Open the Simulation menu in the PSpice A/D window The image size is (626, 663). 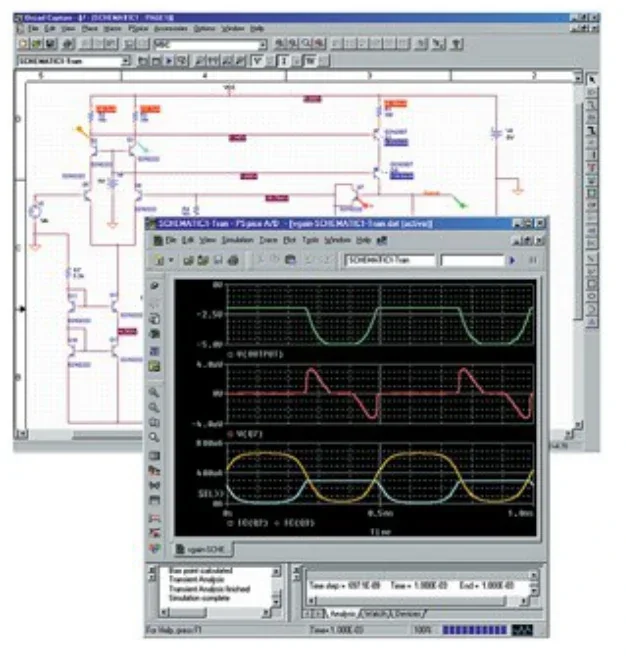pyautogui.click(x=237, y=240)
